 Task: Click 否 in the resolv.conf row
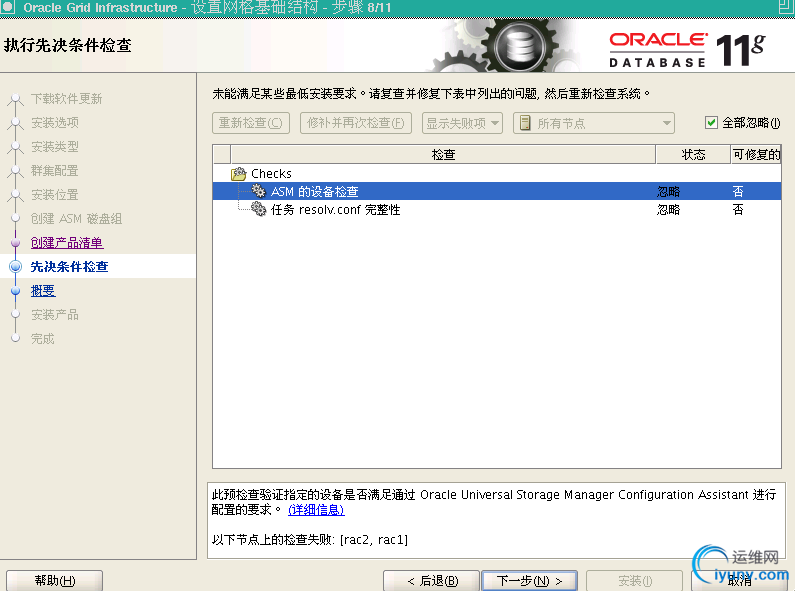click(738, 210)
